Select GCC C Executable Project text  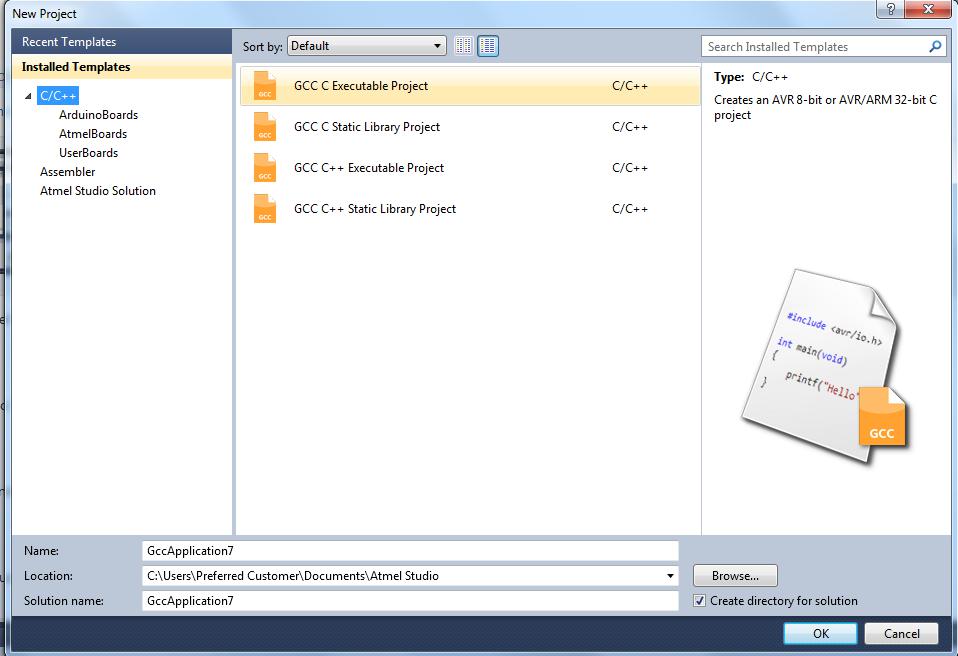pos(361,86)
